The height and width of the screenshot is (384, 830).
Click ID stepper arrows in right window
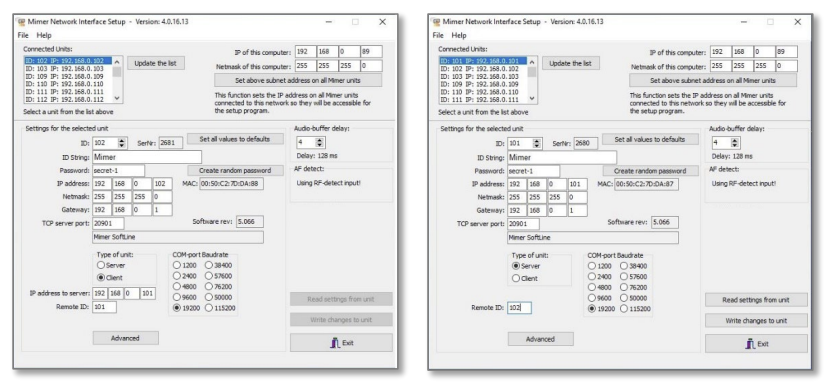coord(537,144)
